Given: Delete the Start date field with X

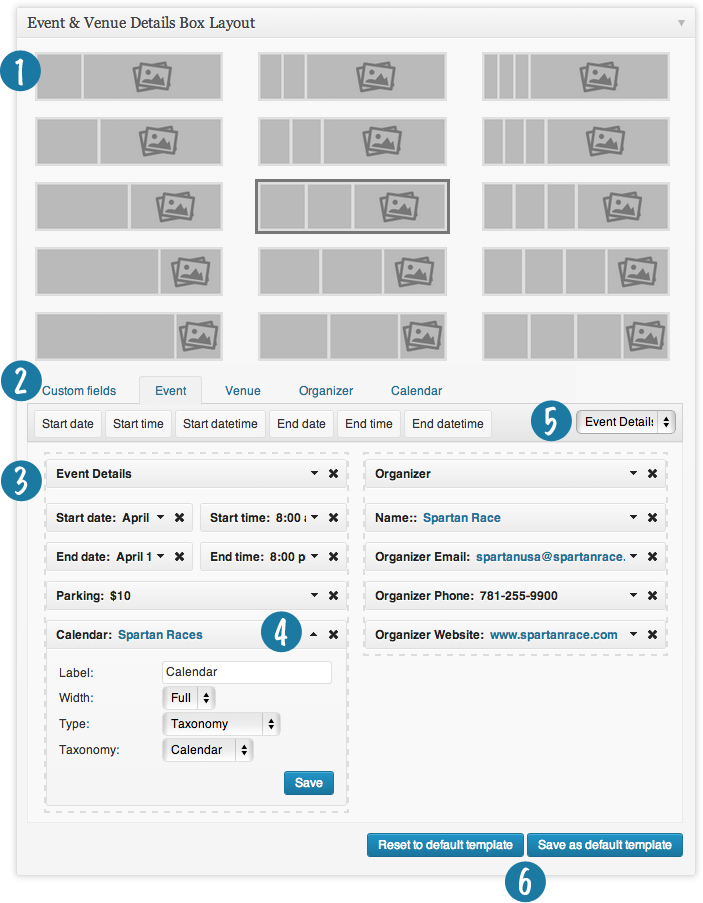Looking at the screenshot, I should [x=179, y=518].
